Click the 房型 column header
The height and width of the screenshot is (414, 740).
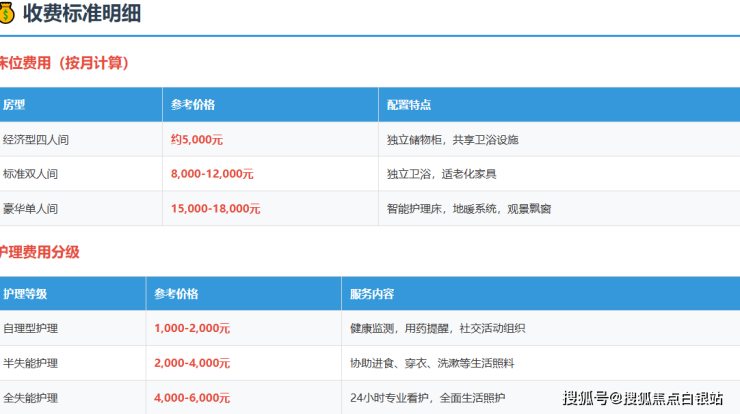(x=14, y=105)
